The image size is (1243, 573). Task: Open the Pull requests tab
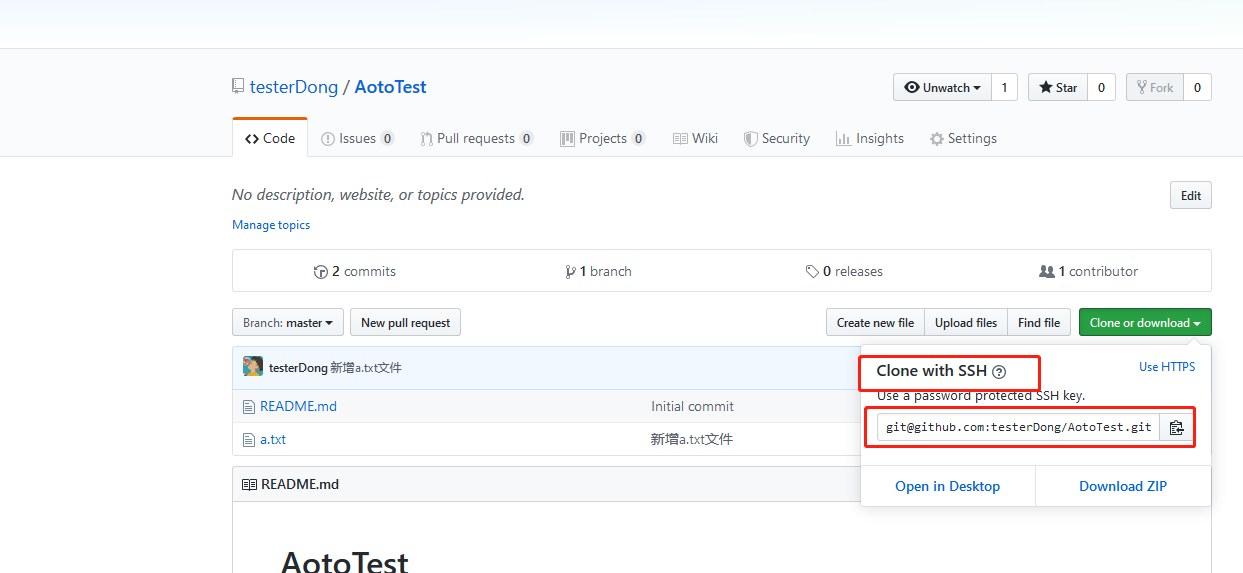[x=476, y=138]
